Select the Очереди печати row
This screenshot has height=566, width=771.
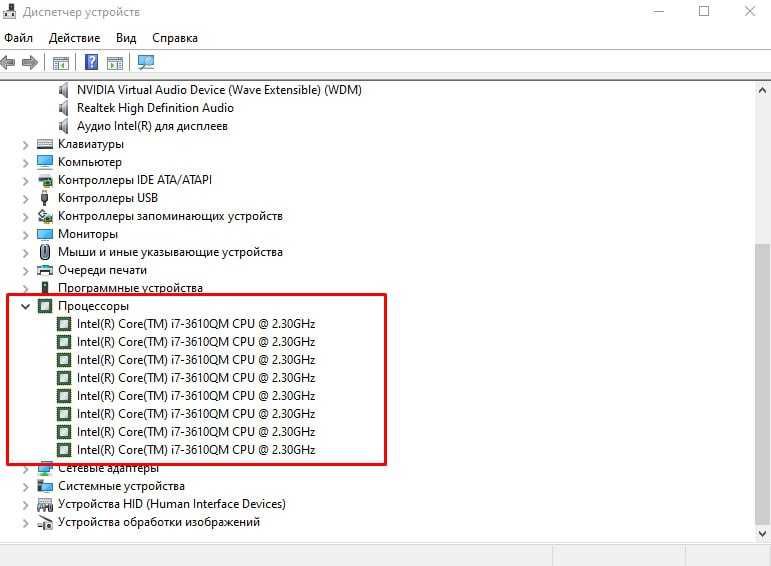(x=102, y=270)
